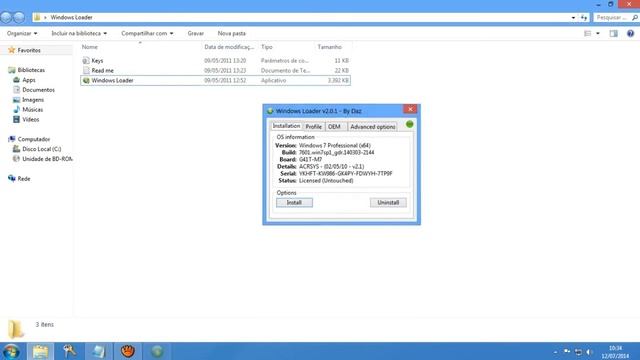This screenshot has height=360, width=640.
Task: Toggle the preview pane icon
Action: pyautogui.click(x=613, y=33)
